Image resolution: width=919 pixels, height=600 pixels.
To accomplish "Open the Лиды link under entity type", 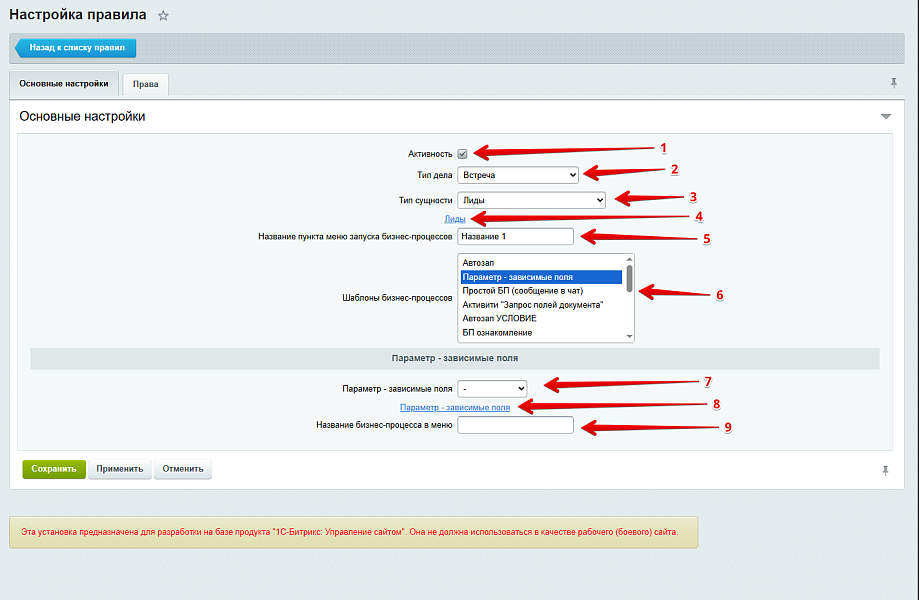I will coord(455,218).
